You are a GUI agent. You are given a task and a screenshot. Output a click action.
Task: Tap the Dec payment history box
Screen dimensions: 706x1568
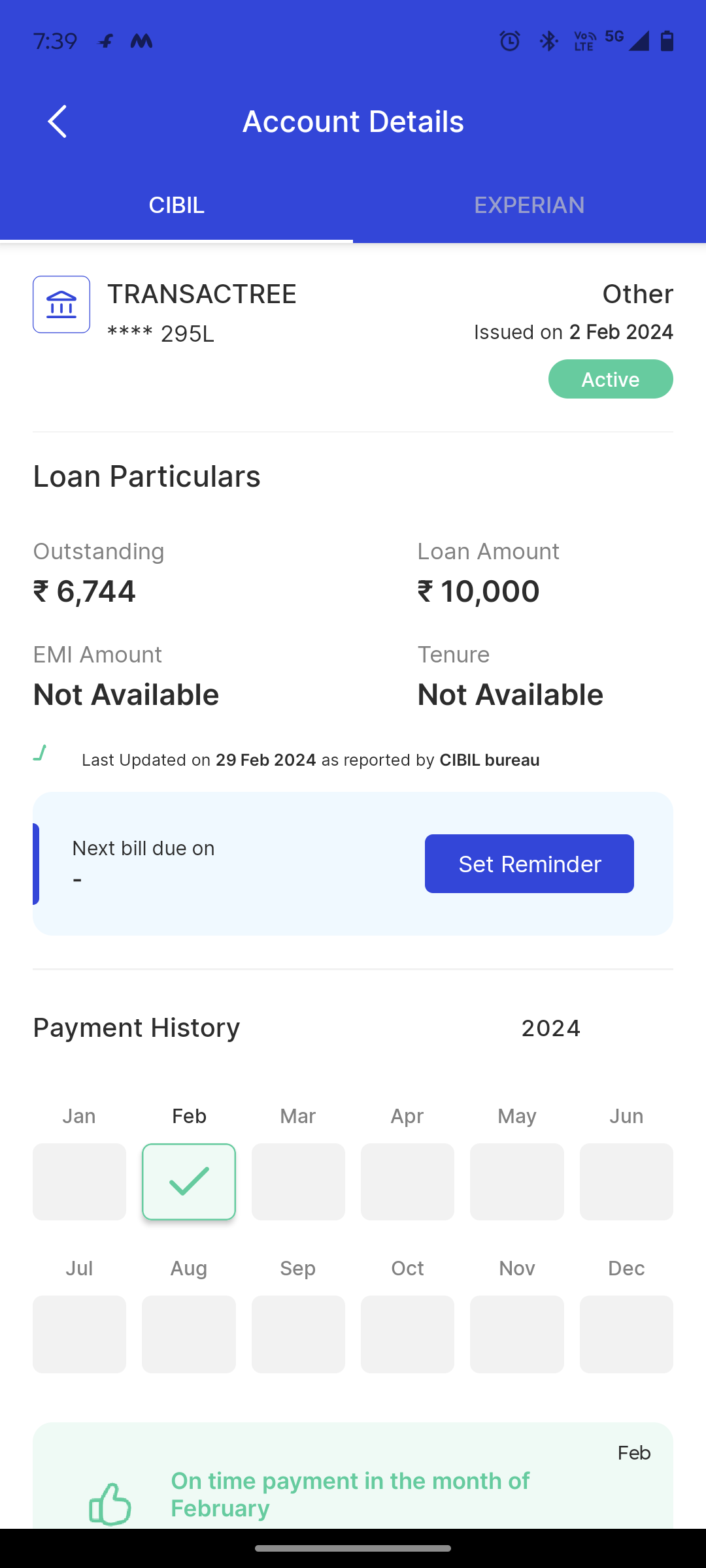coord(626,1334)
